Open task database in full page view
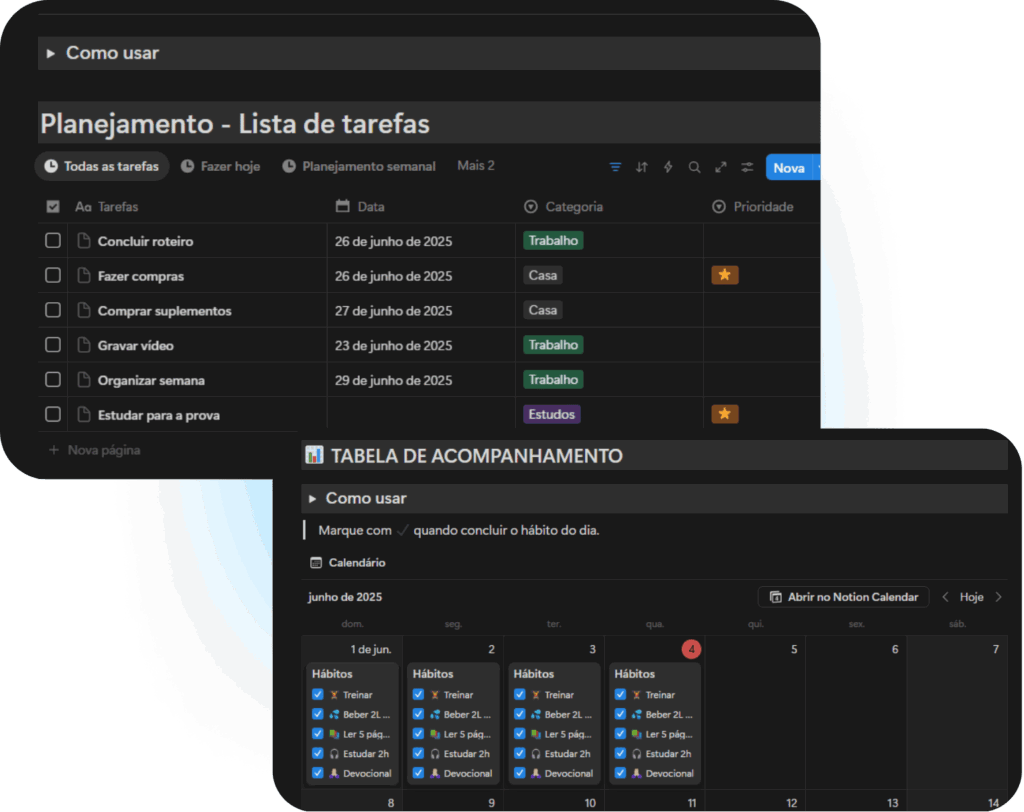The image size is (1024, 812). click(x=720, y=167)
